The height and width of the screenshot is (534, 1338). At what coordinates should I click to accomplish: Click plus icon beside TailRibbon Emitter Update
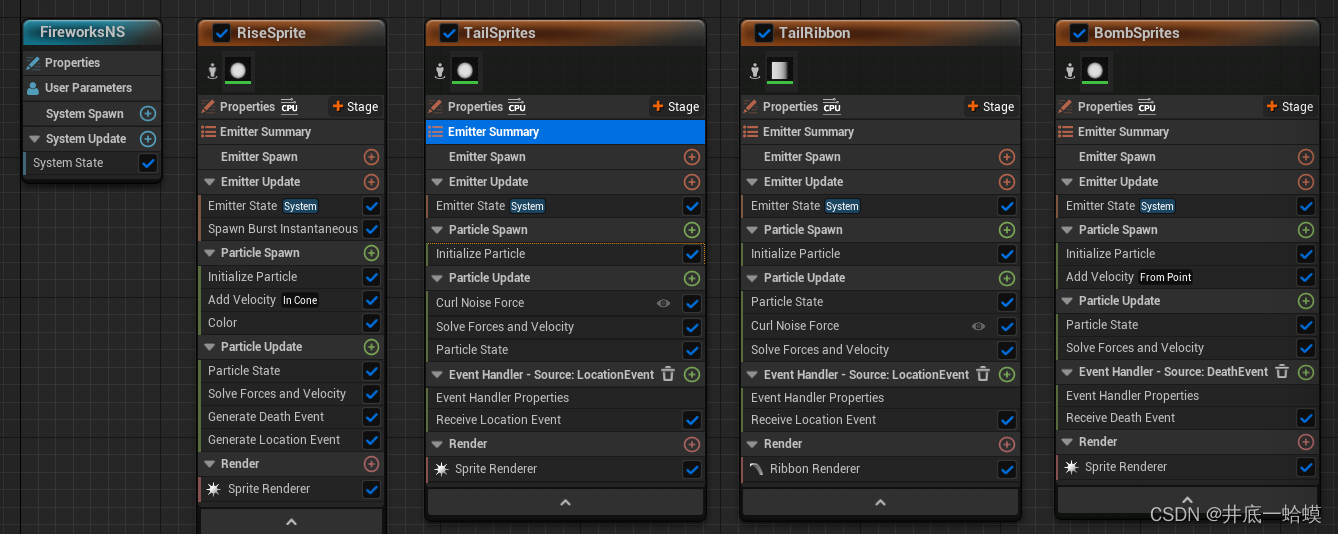click(x=1007, y=182)
